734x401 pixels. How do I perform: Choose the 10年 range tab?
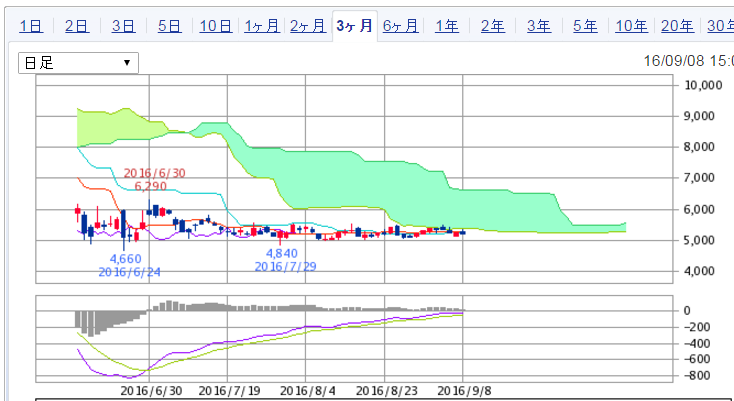click(x=631, y=27)
